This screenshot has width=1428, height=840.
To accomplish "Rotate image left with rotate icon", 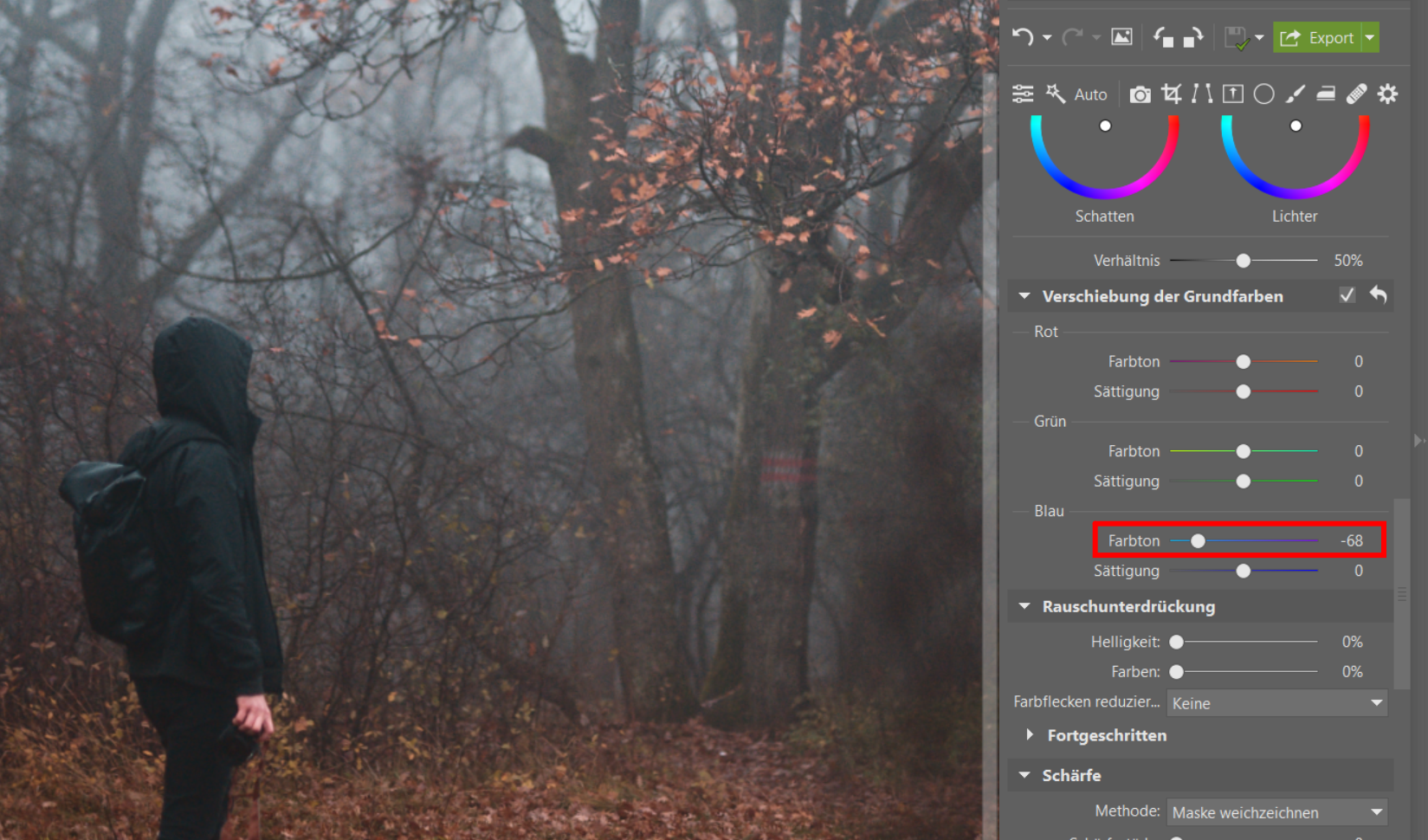I will coord(1163,37).
